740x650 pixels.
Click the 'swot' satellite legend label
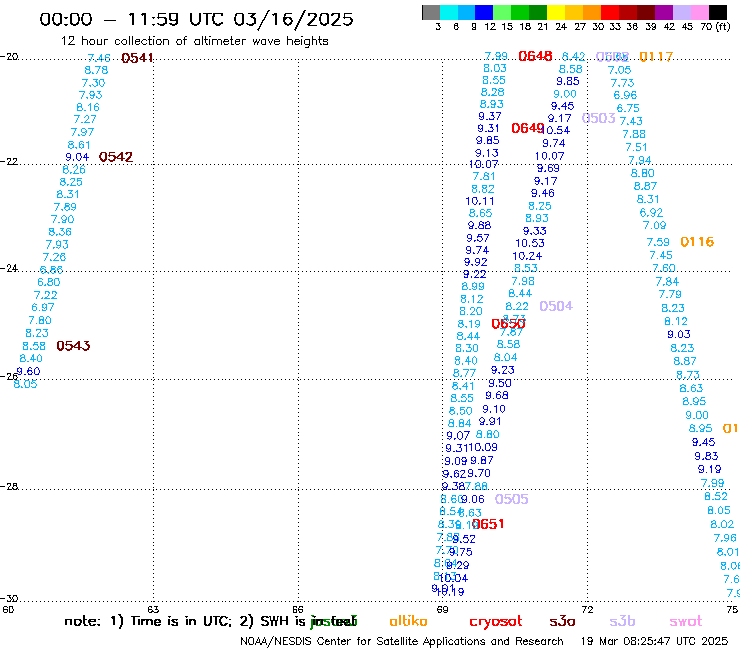tap(685, 622)
